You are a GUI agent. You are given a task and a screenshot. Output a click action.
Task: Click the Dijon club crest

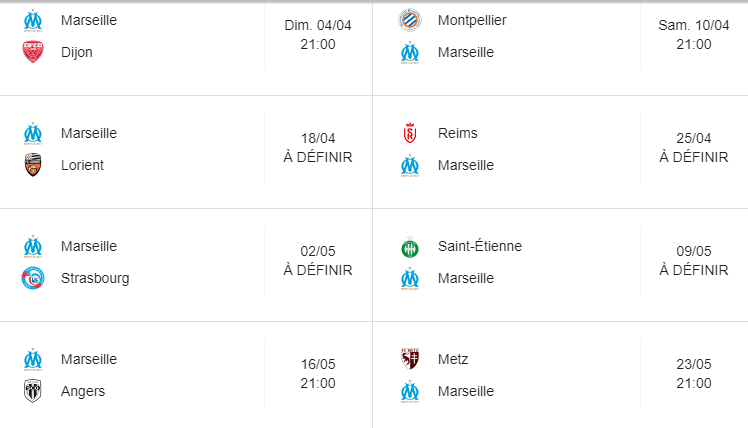tap(33, 52)
